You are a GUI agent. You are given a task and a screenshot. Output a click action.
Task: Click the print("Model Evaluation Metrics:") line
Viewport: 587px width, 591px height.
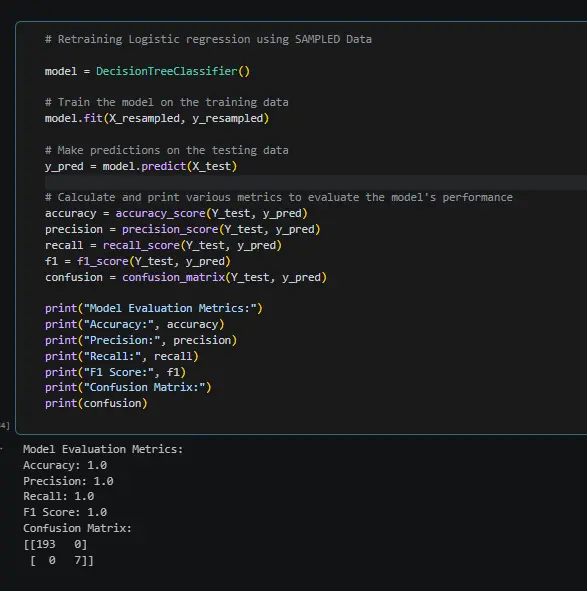point(153,308)
